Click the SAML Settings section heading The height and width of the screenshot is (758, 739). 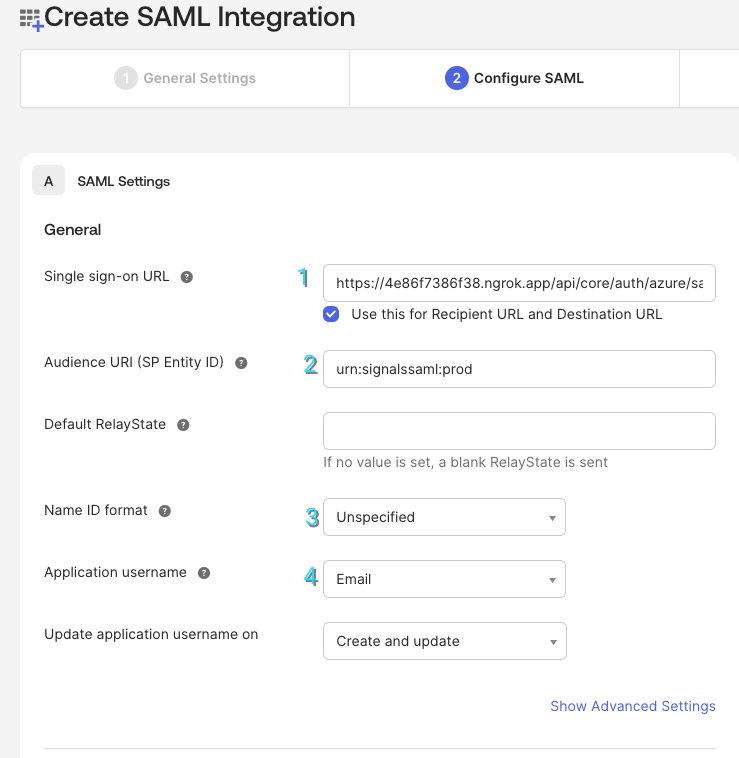click(x=124, y=182)
